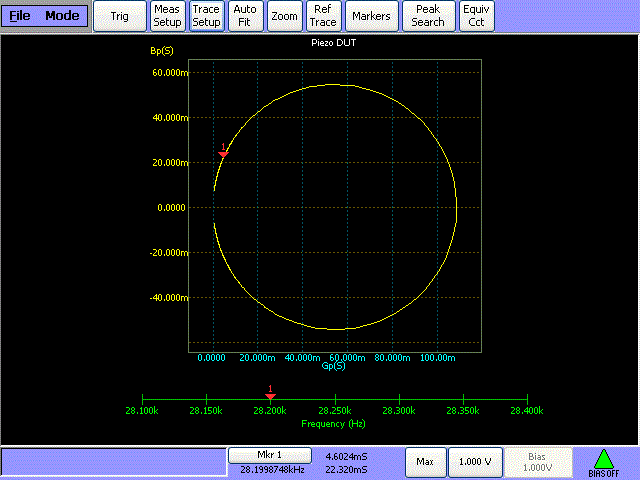Open the Ref Trace options
Image resolution: width=640 pixels, height=480 pixels.
323,16
